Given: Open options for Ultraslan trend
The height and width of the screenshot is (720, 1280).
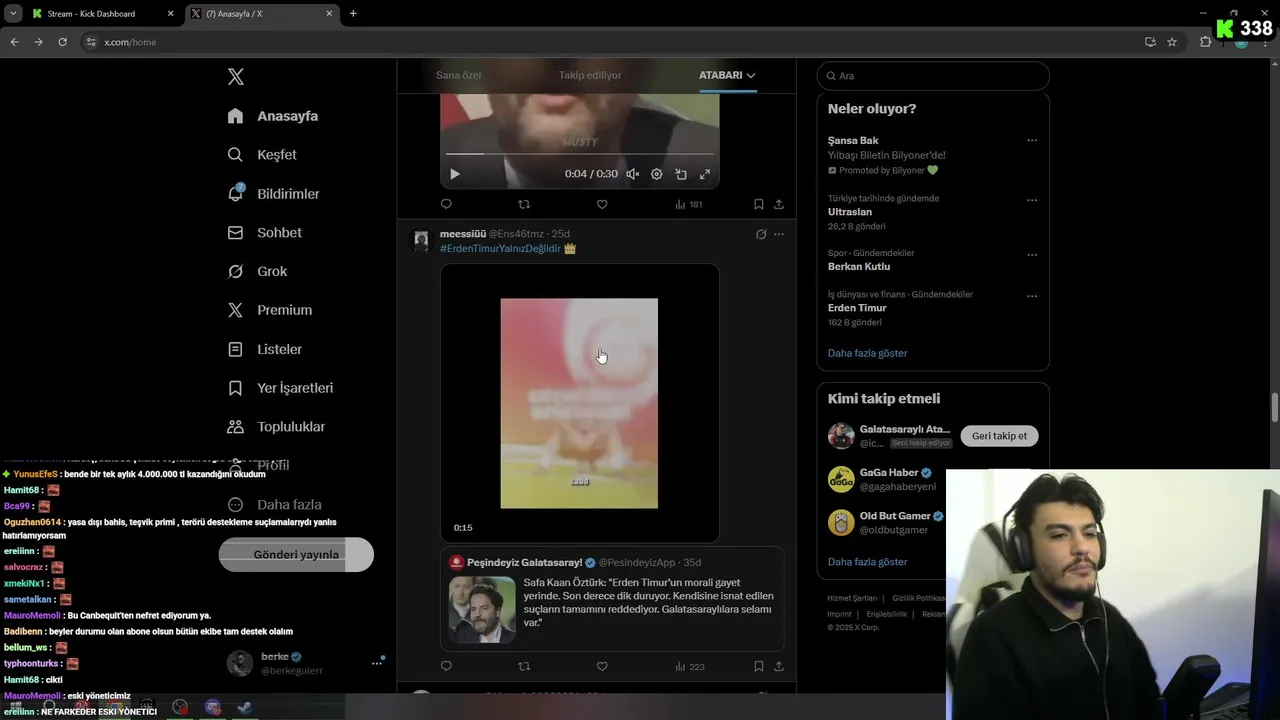Looking at the screenshot, I should pos(1032,200).
